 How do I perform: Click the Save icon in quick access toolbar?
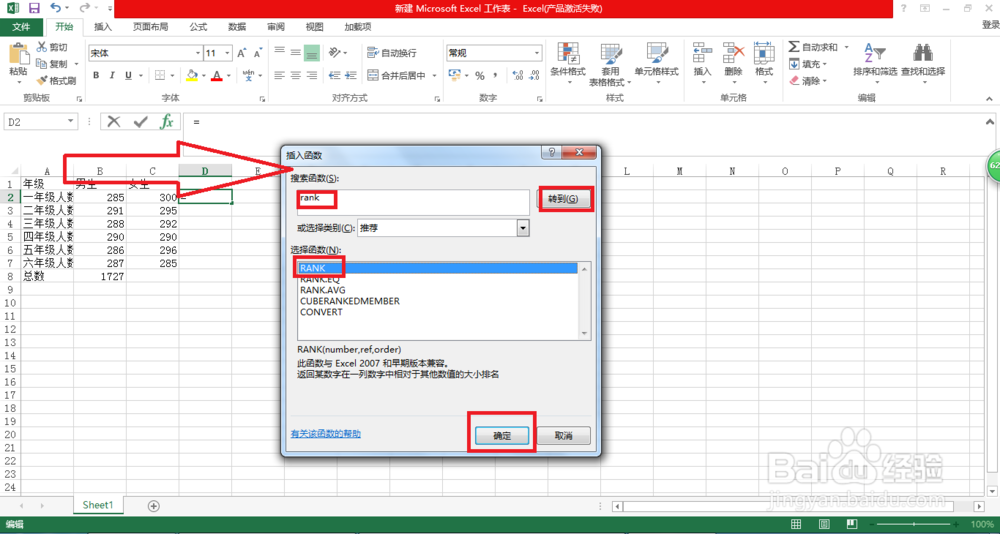(34, 8)
